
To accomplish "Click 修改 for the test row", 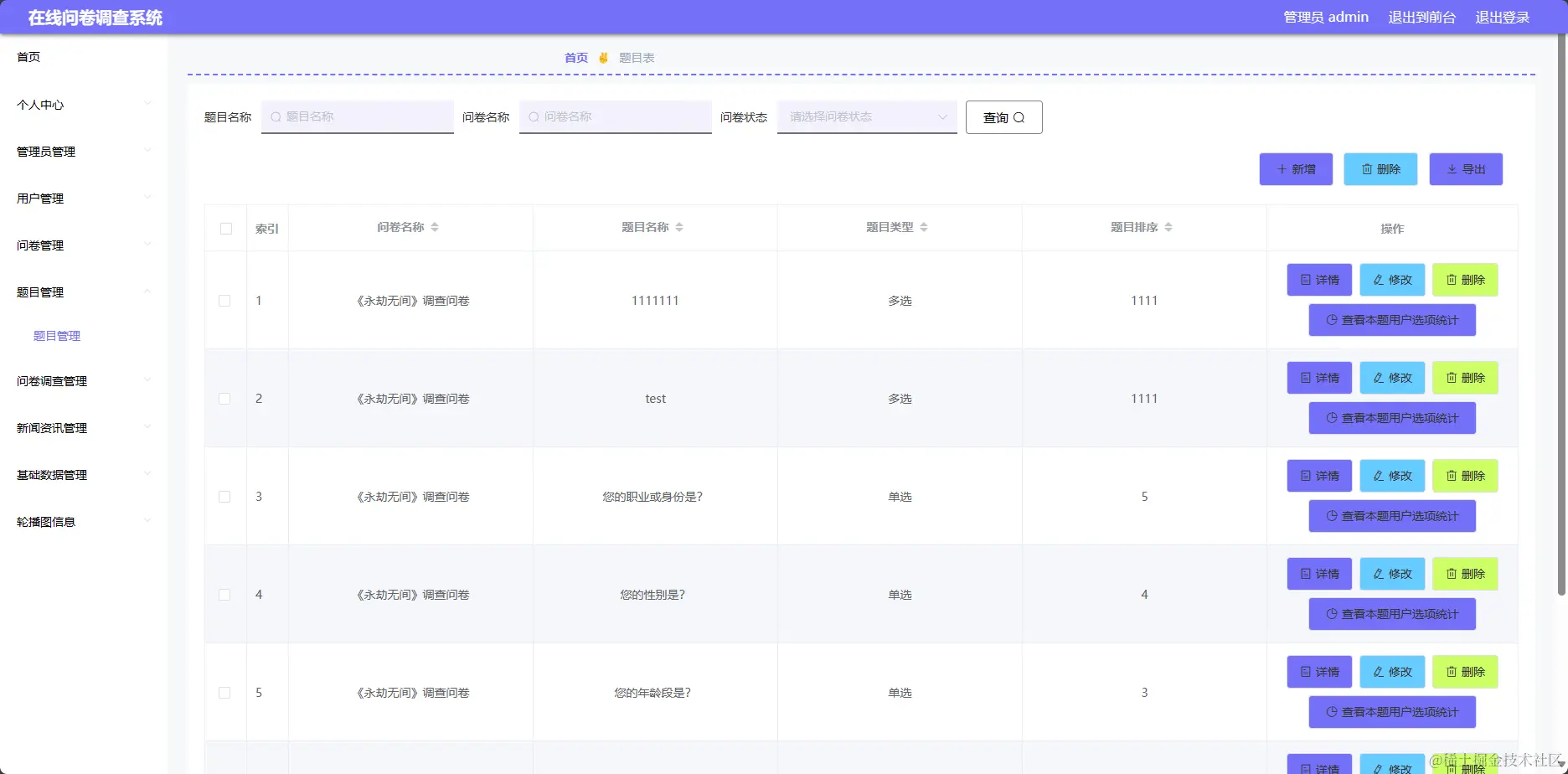I will click(1392, 378).
